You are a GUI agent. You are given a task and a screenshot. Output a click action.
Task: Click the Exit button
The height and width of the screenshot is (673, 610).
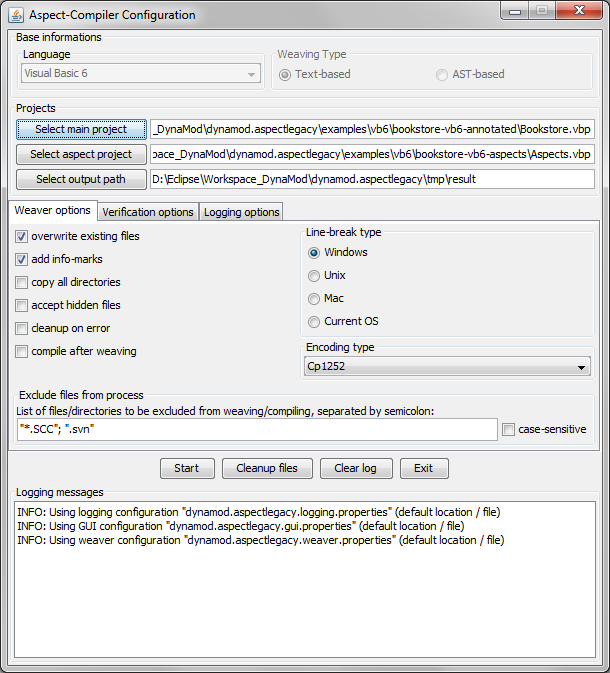click(424, 468)
